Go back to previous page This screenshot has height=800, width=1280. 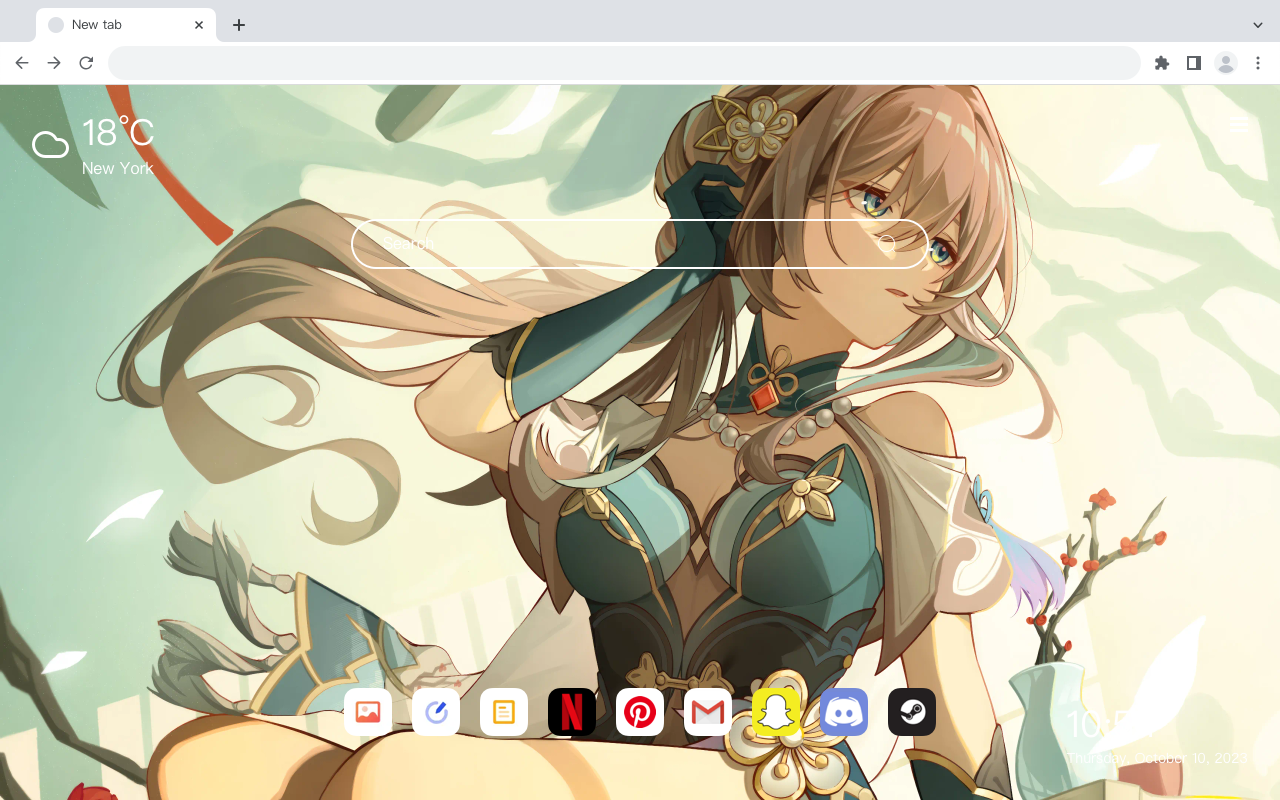click(22, 63)
